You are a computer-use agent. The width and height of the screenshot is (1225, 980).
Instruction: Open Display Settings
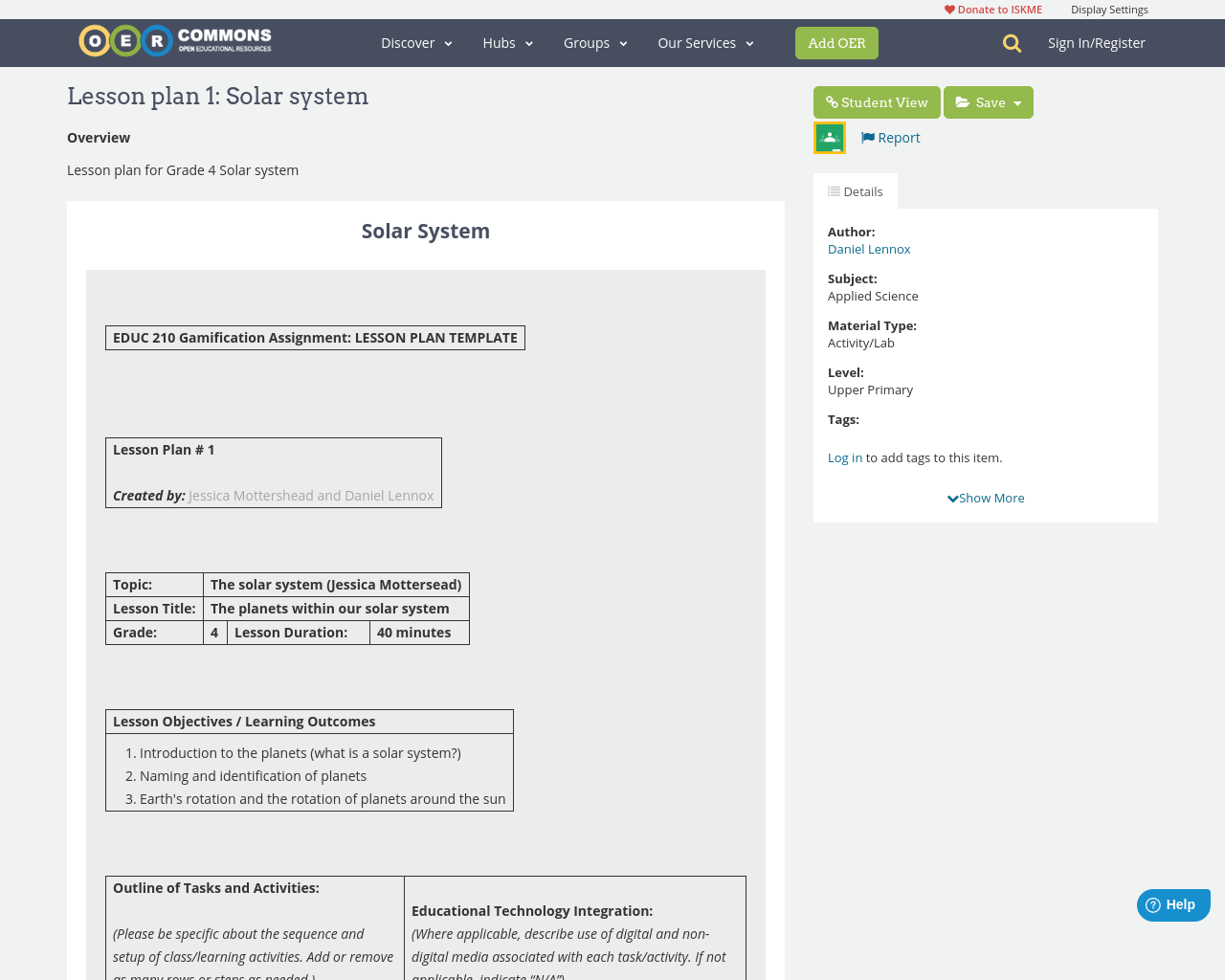[x=1108, y=8]
